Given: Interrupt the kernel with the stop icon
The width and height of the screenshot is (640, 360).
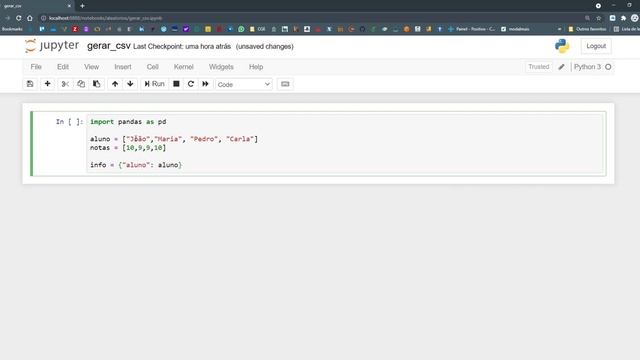Looking at the screenshot, I should pyautogui.click(x=176, y=84).
